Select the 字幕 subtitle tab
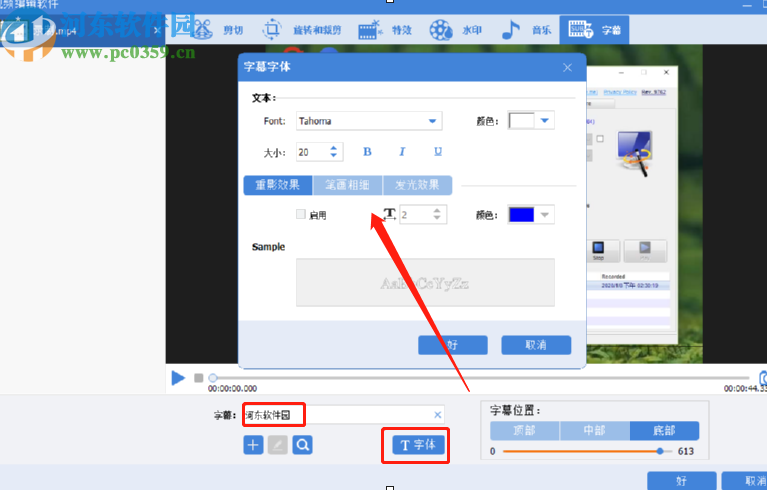The height and width of the screenshot is (490, 767). point(594,30)
